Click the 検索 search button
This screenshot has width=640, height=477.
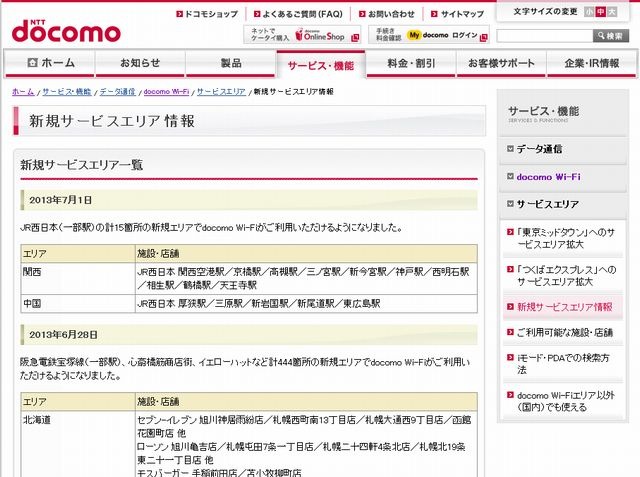click(x=611, y=36)
